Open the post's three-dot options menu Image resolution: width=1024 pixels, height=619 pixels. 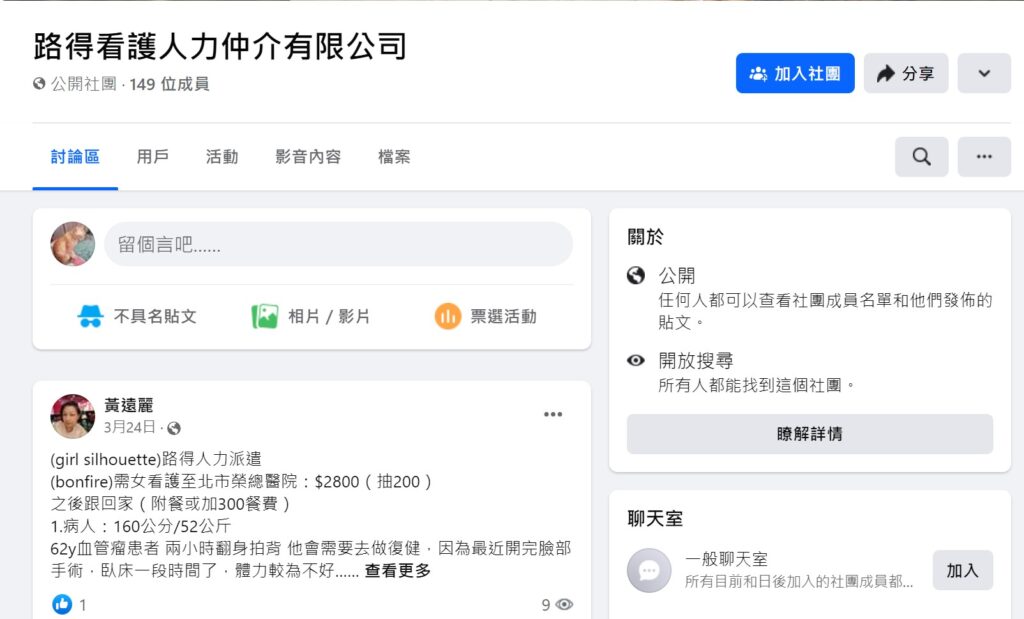(552, 414)
